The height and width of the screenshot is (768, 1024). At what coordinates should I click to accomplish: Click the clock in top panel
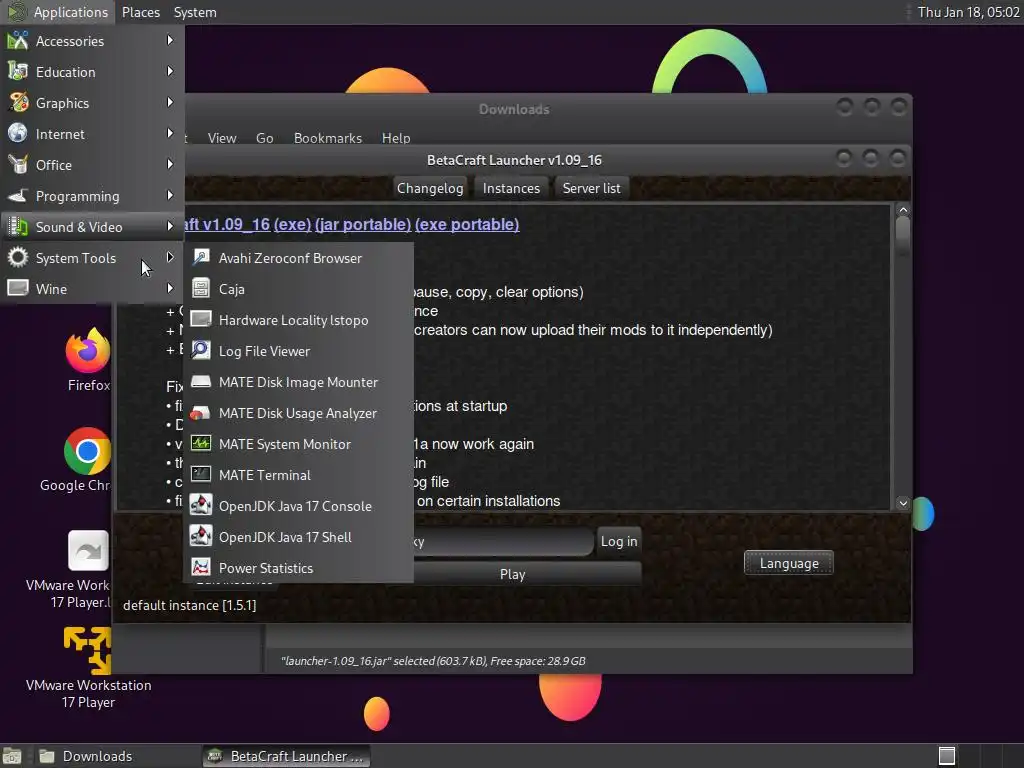point(968,12)
